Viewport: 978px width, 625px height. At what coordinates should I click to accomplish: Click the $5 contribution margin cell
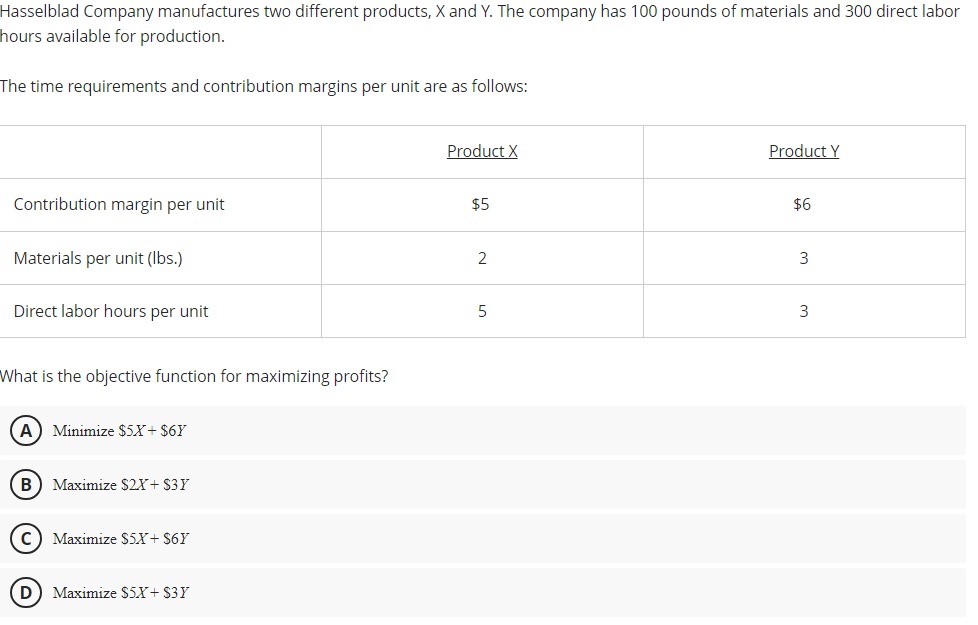click(481, 205)
